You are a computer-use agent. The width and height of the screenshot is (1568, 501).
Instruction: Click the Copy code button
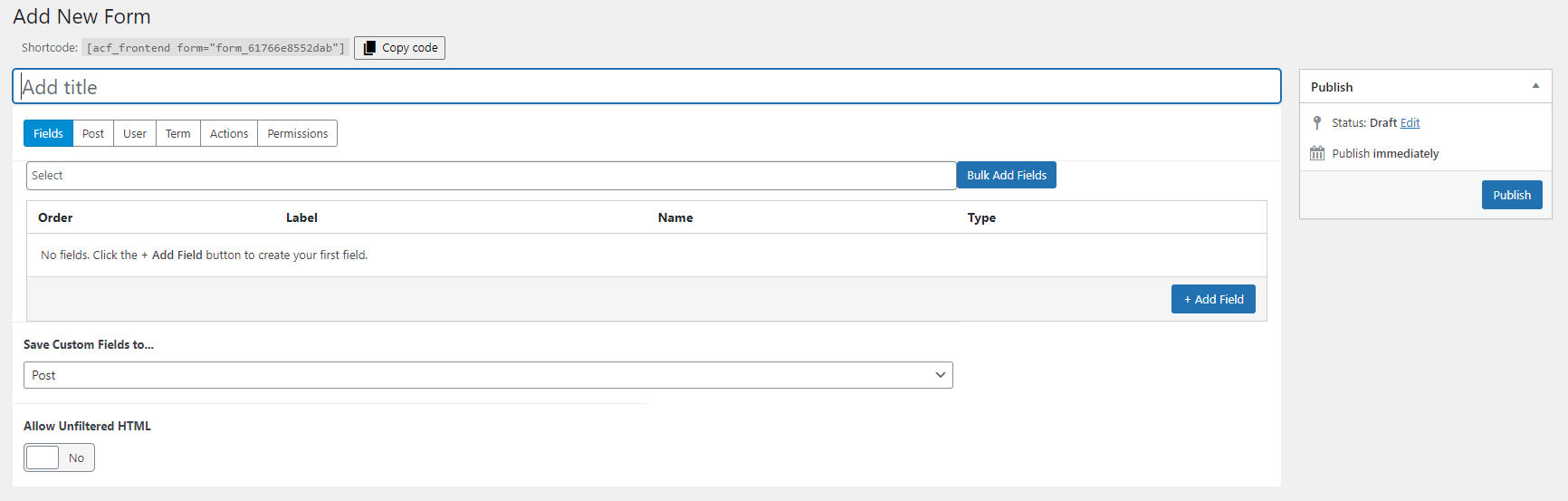click(399, 48)
